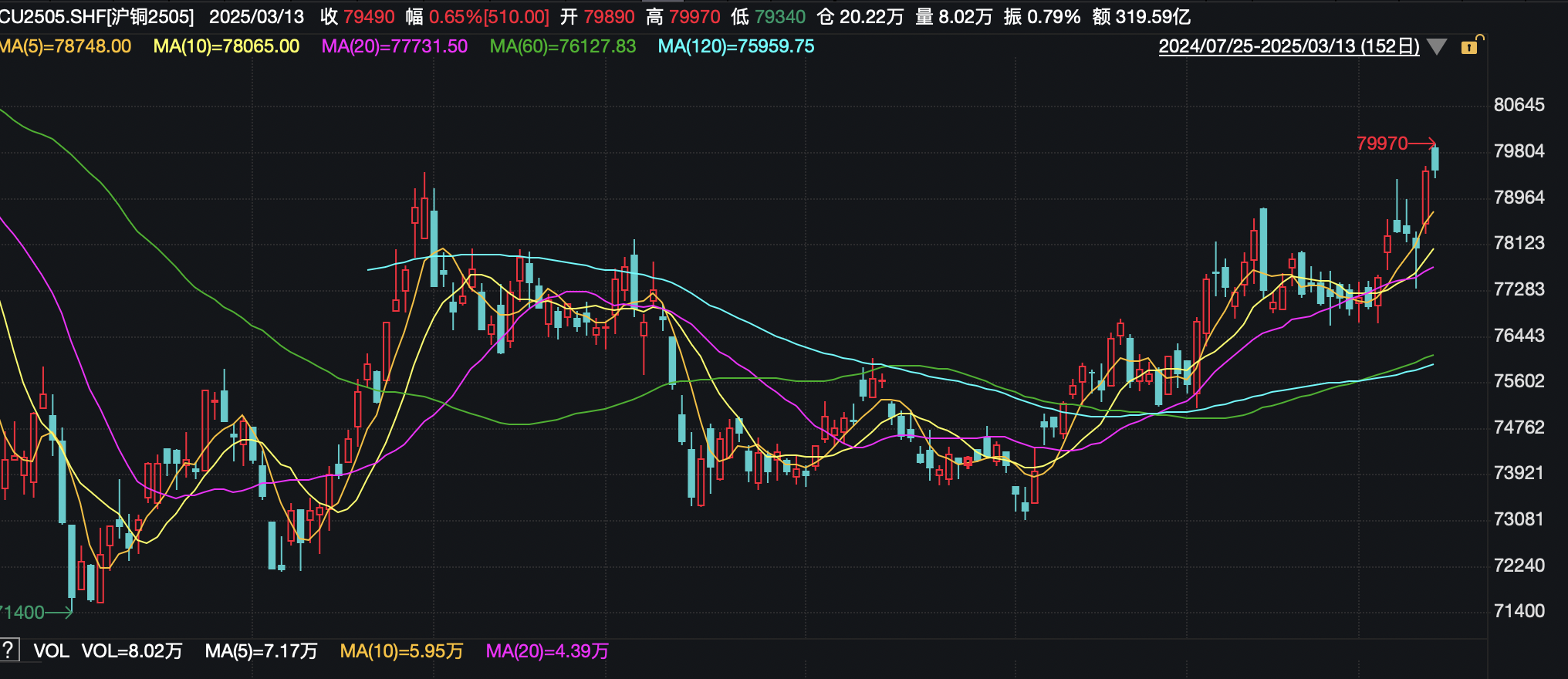
Task: Click the VOL=8.02万 volume value
Action: (x=132, y=651)
